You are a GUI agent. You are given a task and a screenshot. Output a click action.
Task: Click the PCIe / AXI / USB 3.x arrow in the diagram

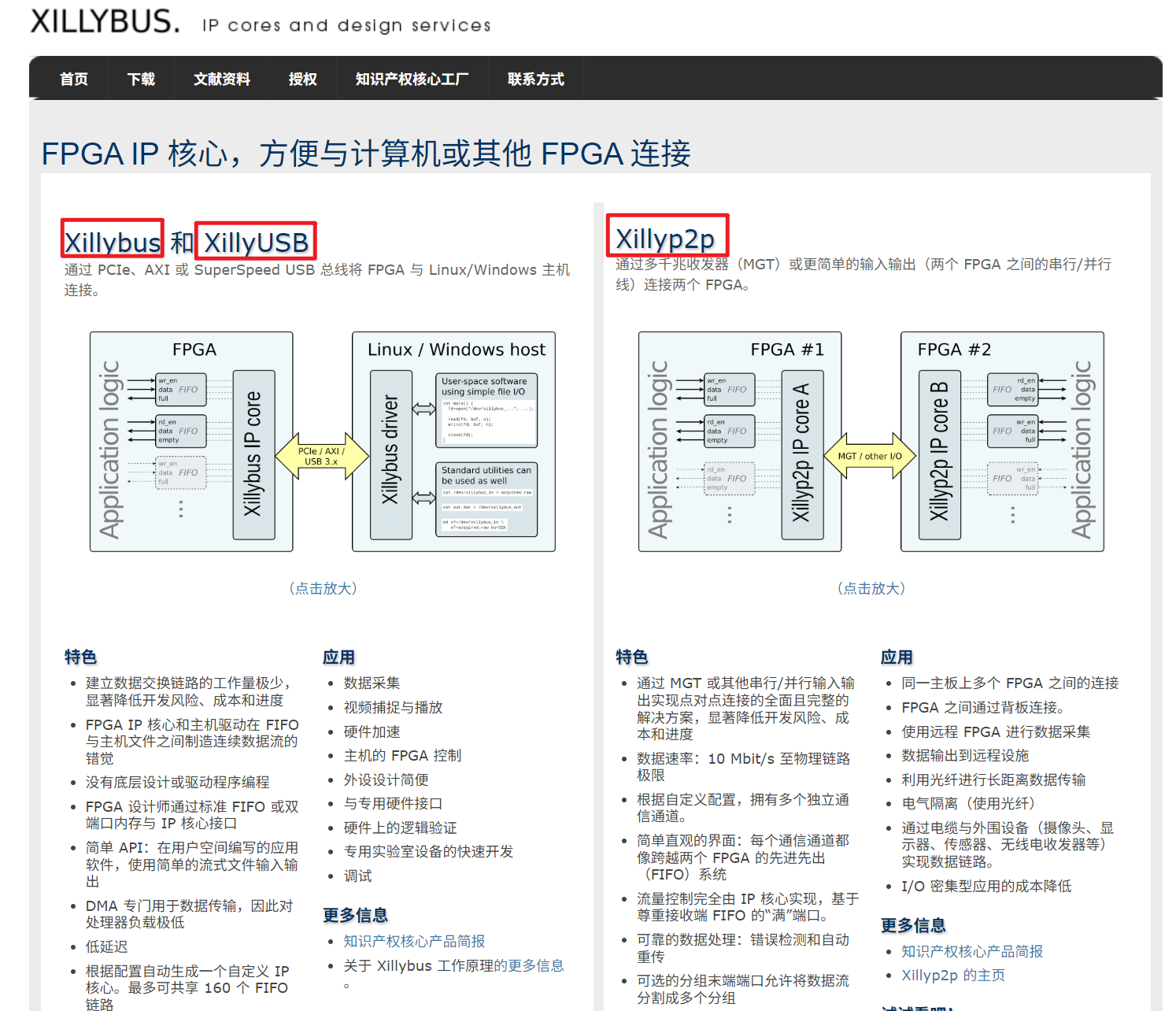pyautogui.click(x=322, y=456)
